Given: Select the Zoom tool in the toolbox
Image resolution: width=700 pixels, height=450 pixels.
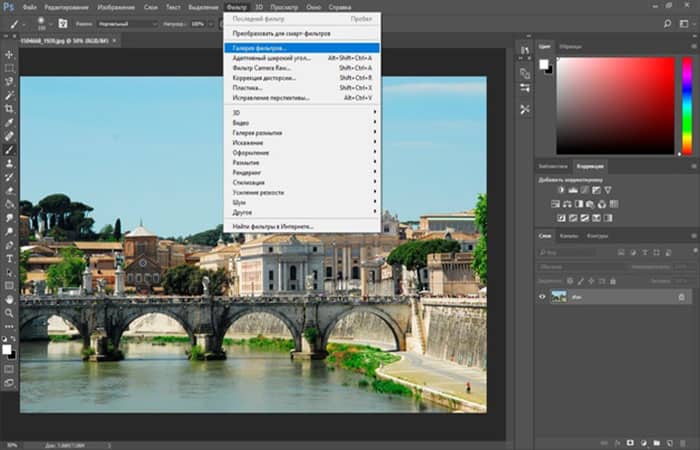Looking at the screenshot, I should (9, 313).
